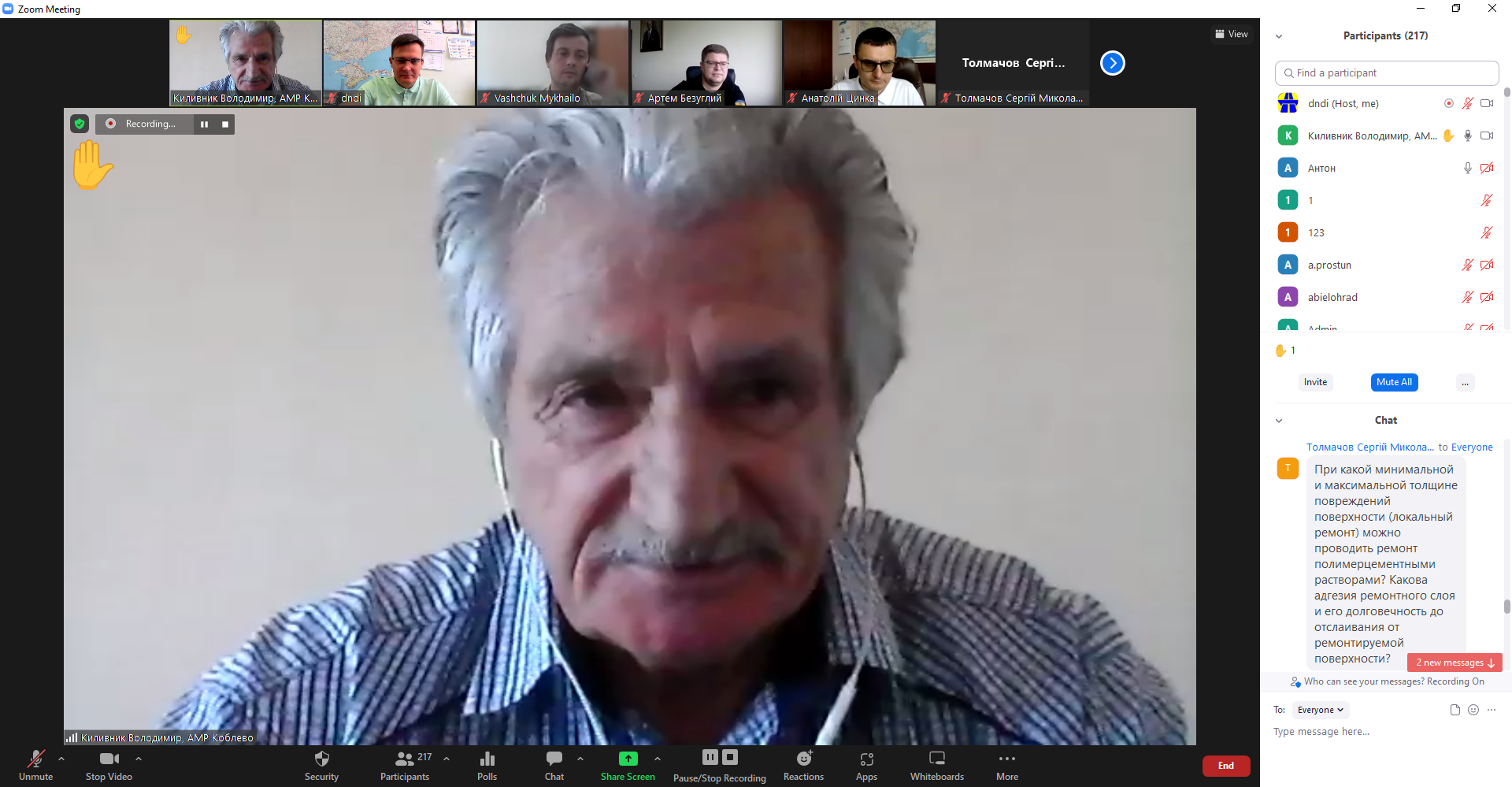Click the Find a participant search field

1386,72
